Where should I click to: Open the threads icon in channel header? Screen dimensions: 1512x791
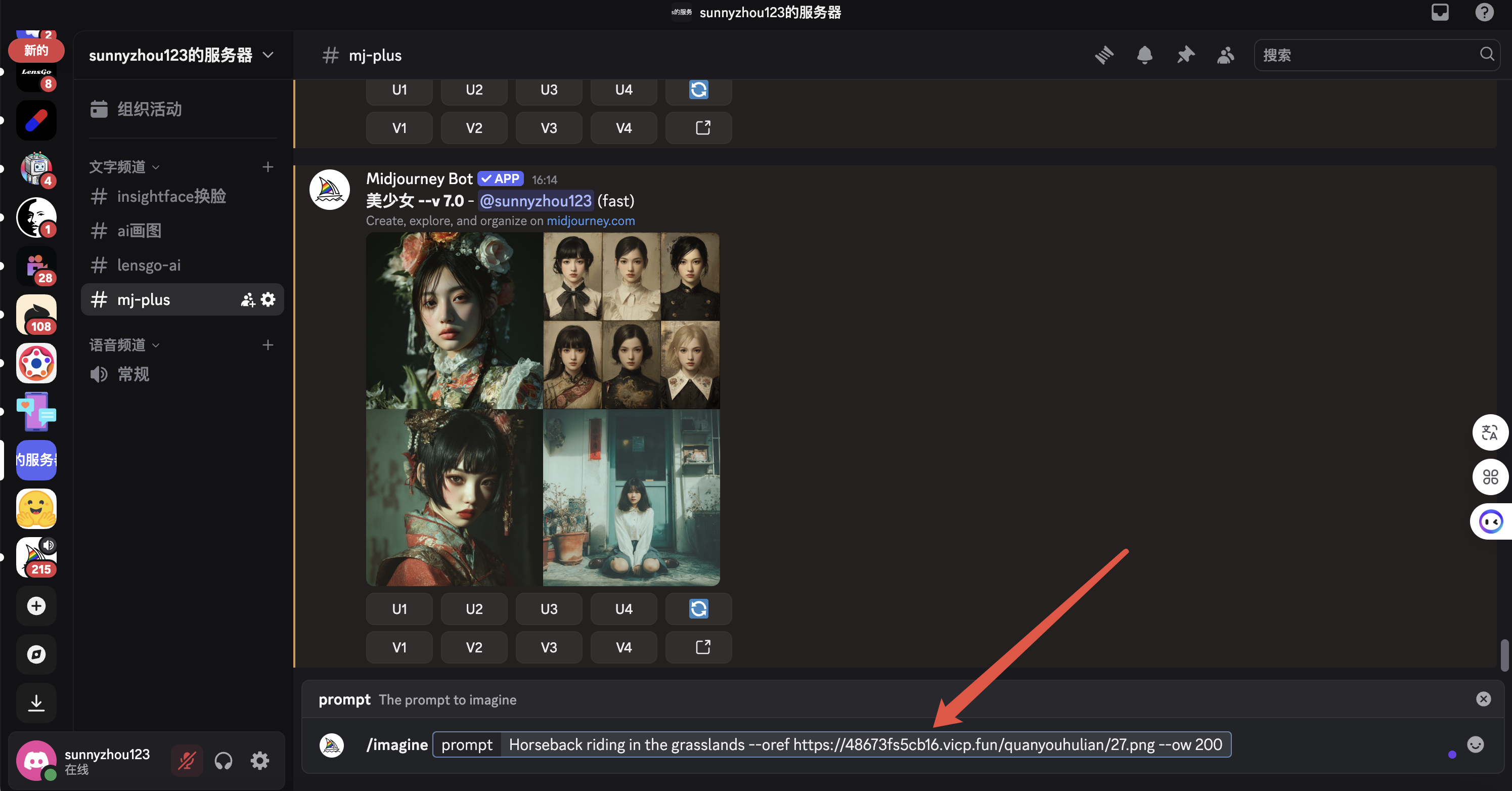click(1104, 55)
